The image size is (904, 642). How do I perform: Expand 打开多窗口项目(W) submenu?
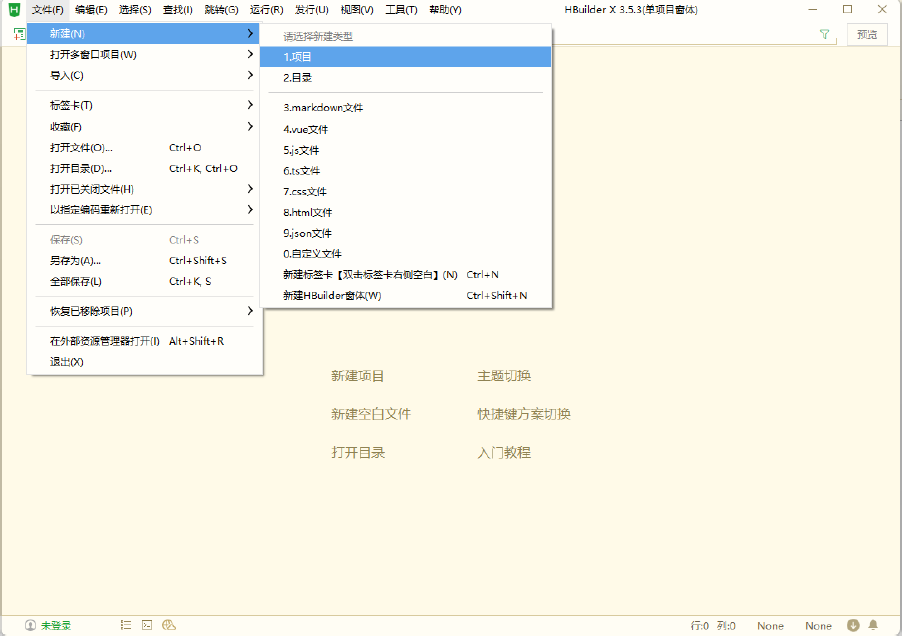coord(250,54)
